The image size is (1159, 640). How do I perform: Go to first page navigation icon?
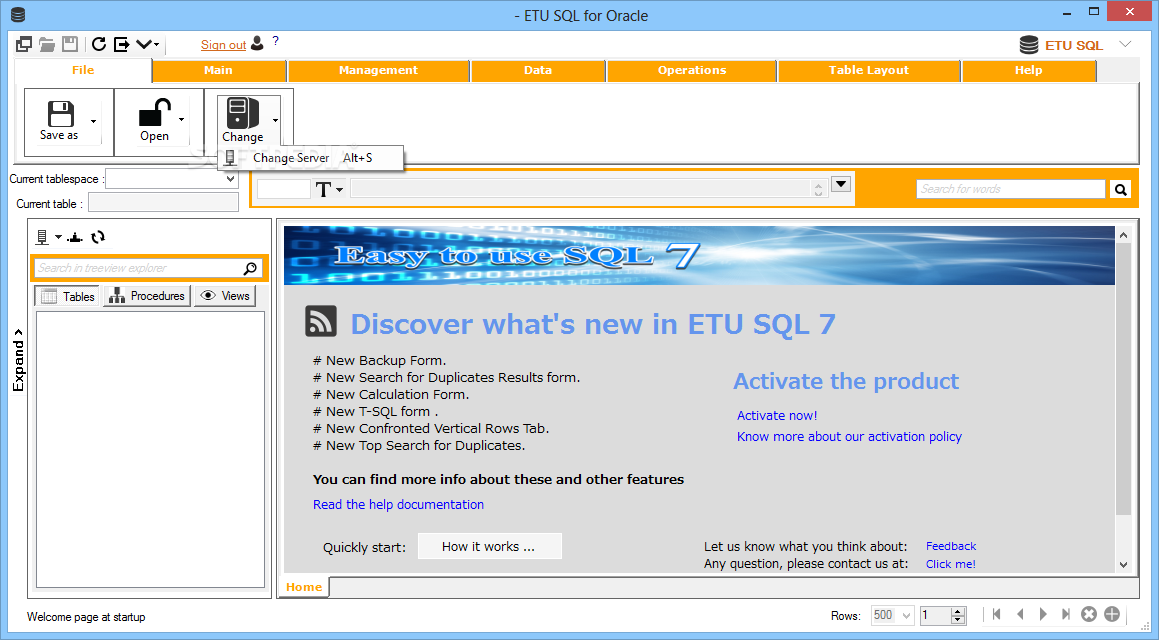pyautogui.click(x=996, y=614)
